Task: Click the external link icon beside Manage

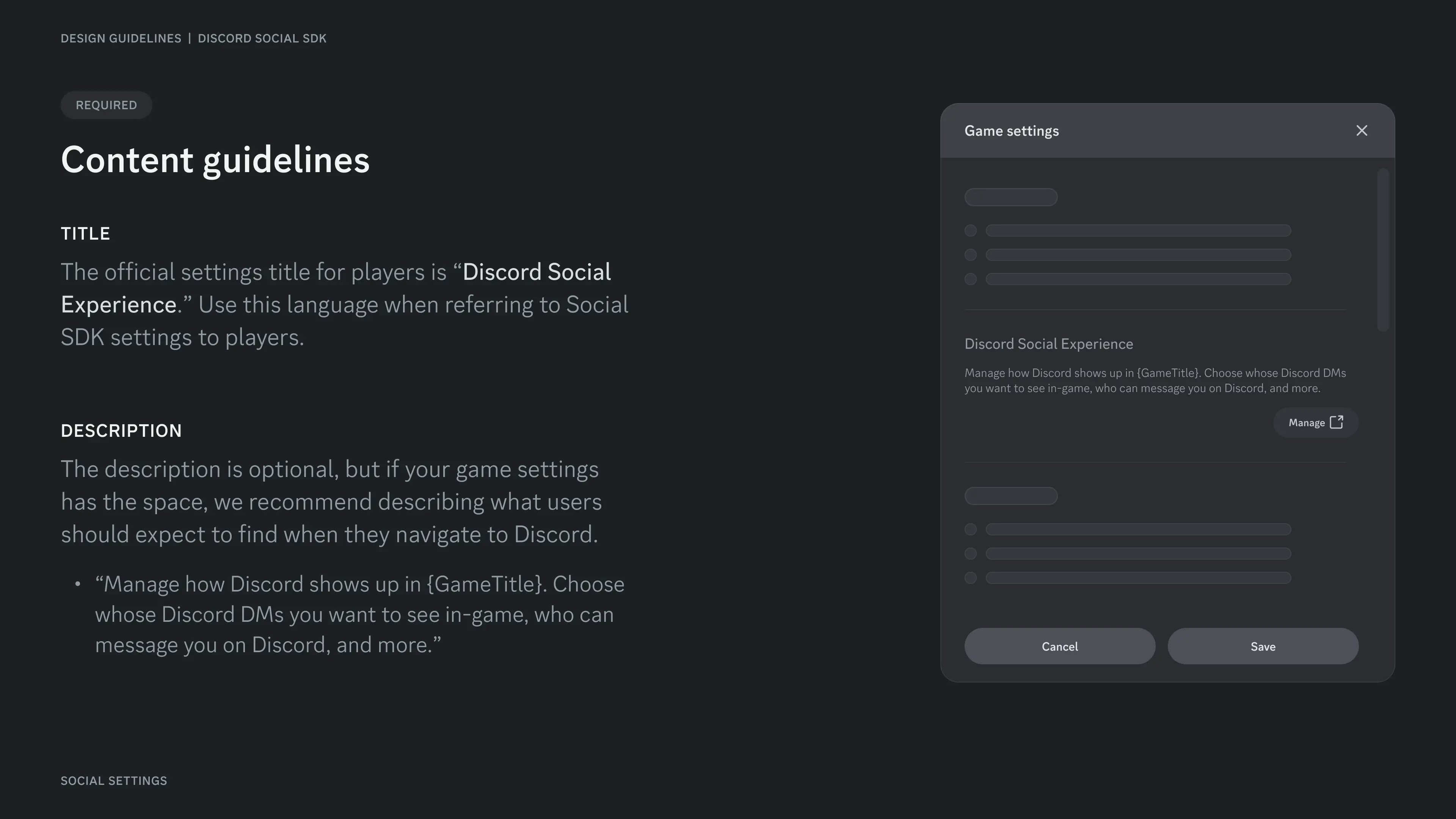Action: [1337, 422]
